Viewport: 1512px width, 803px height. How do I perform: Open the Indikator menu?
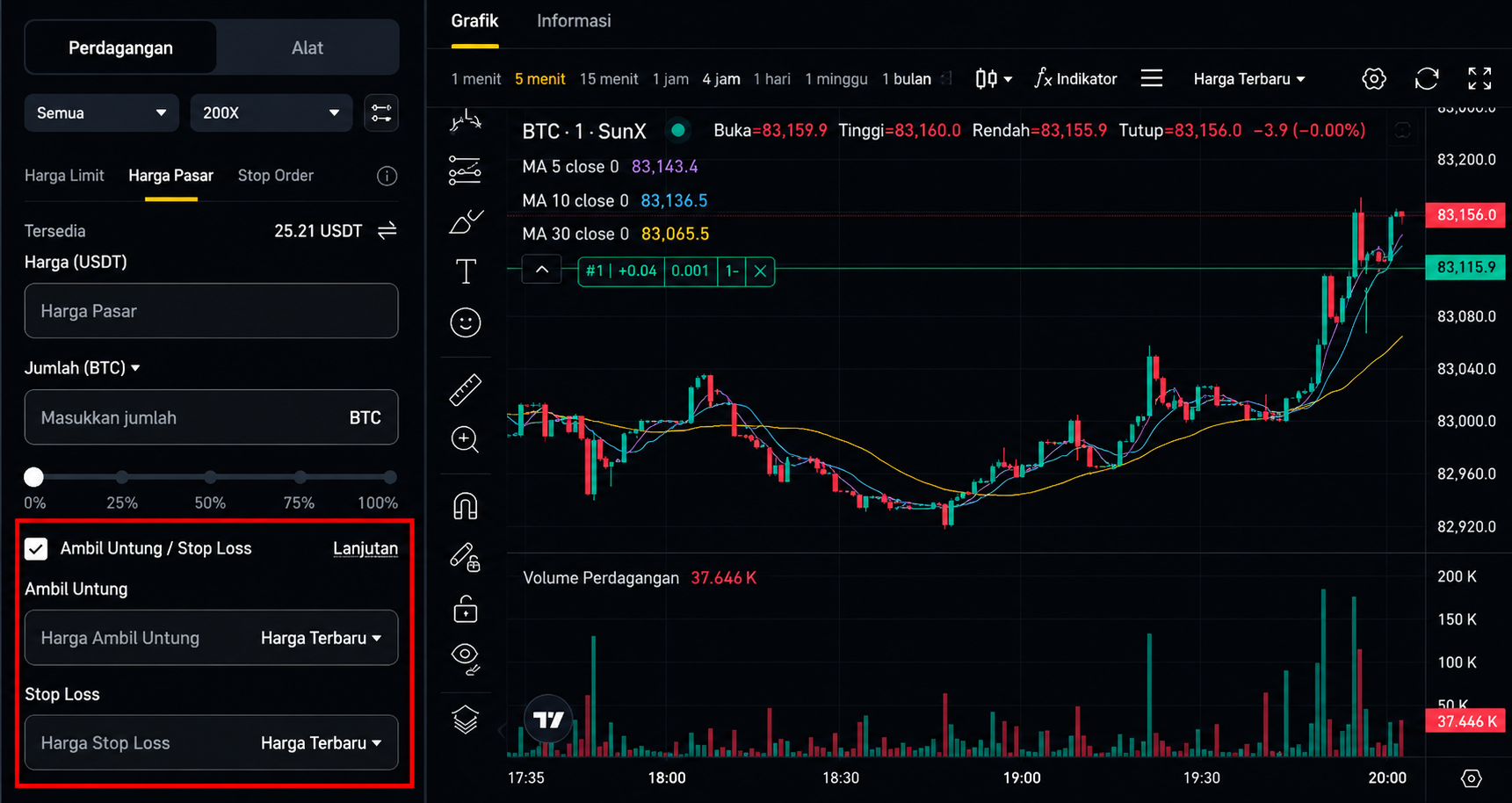click(1075, 79)
